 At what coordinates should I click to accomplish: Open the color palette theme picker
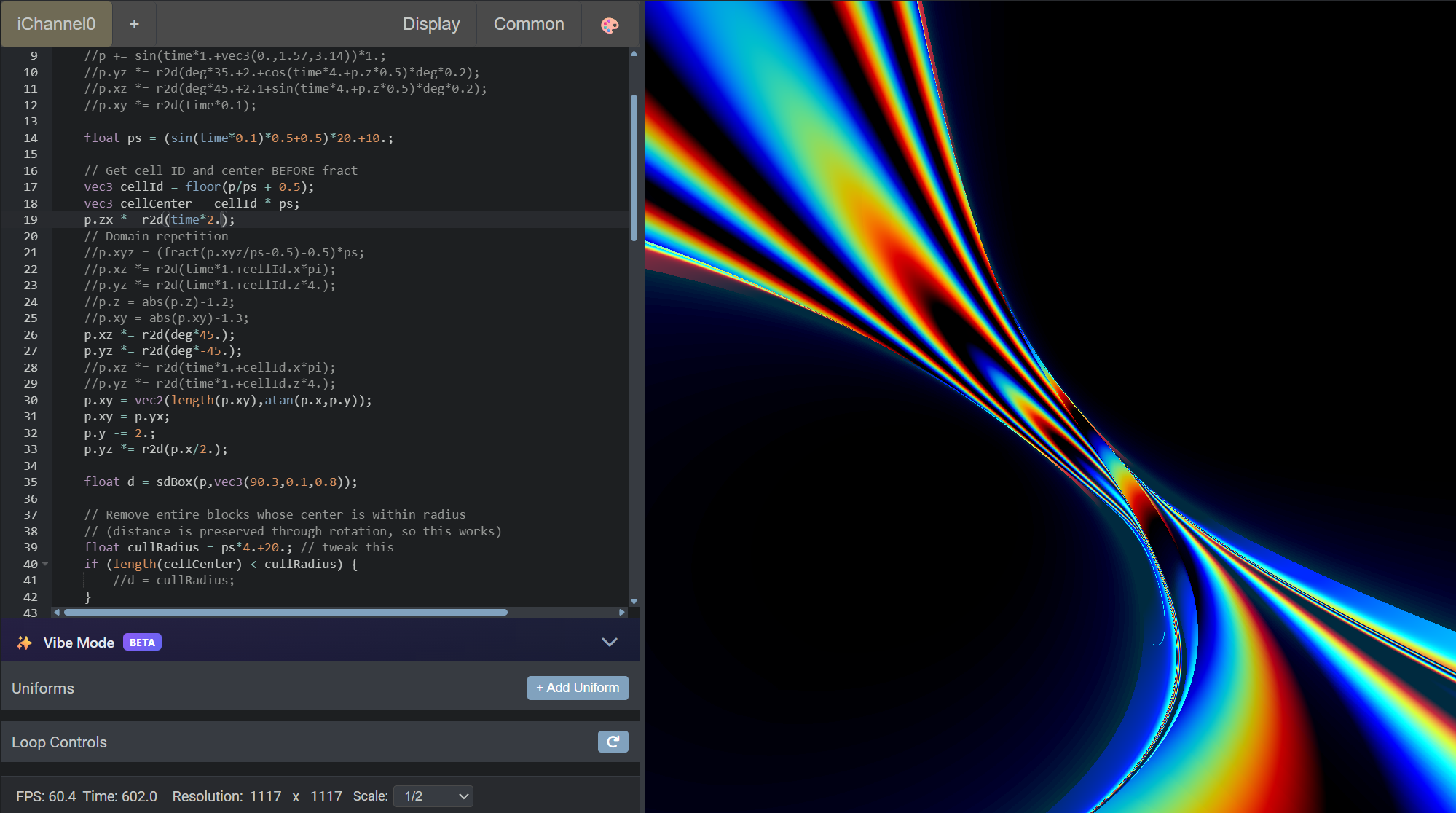tap(610, 24)
